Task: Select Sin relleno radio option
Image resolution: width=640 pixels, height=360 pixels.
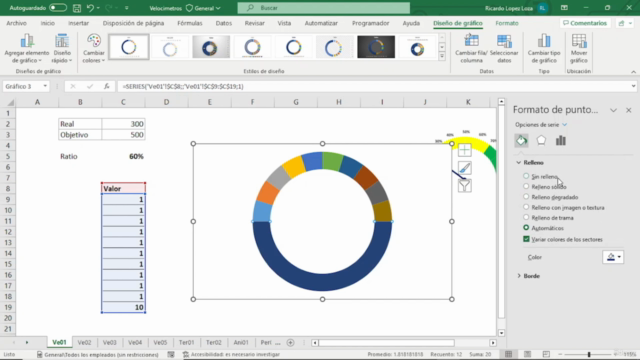Action: 526,176
